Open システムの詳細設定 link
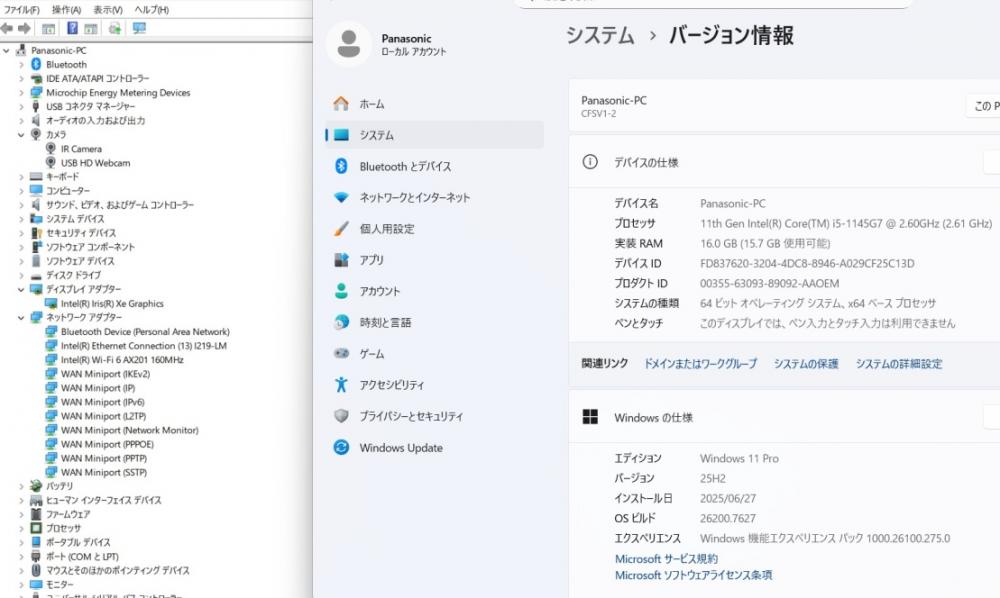 pos(899,363)
